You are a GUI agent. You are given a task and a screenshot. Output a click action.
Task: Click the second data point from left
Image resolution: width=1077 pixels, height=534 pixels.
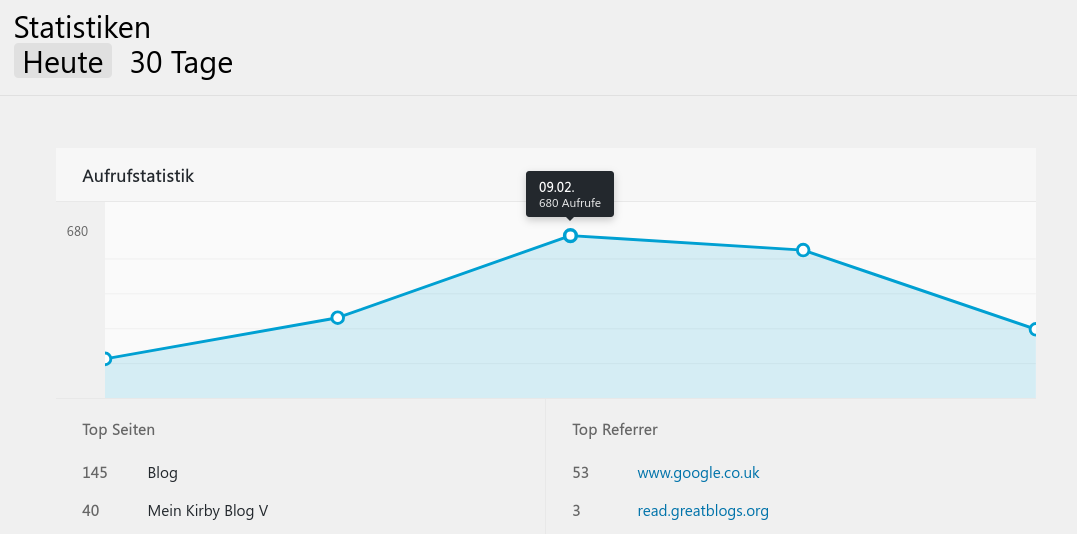[x=338, y=318]
